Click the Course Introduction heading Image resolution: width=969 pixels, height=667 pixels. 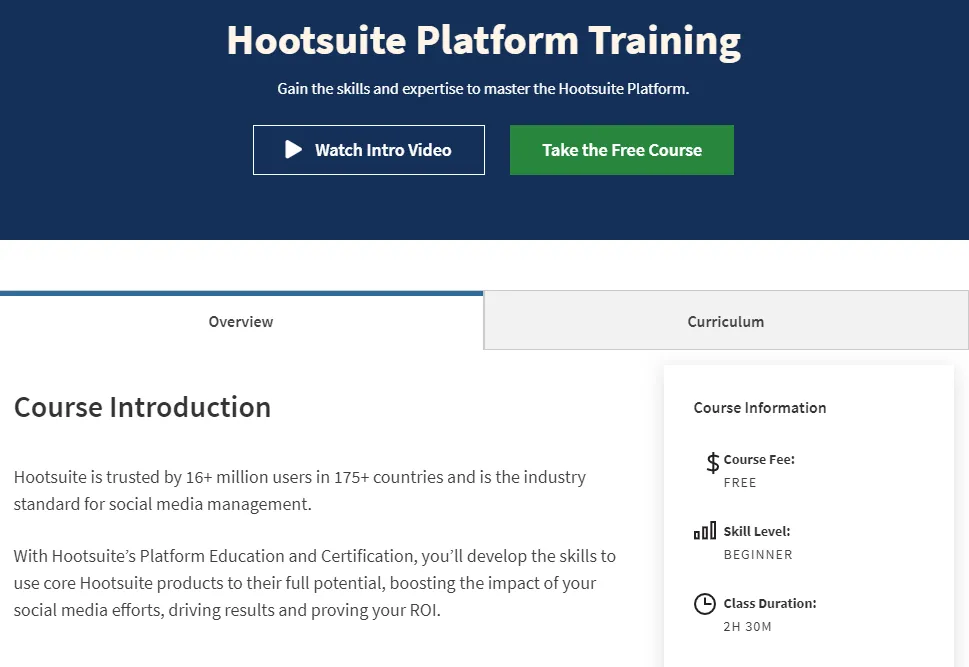point(142,407)
